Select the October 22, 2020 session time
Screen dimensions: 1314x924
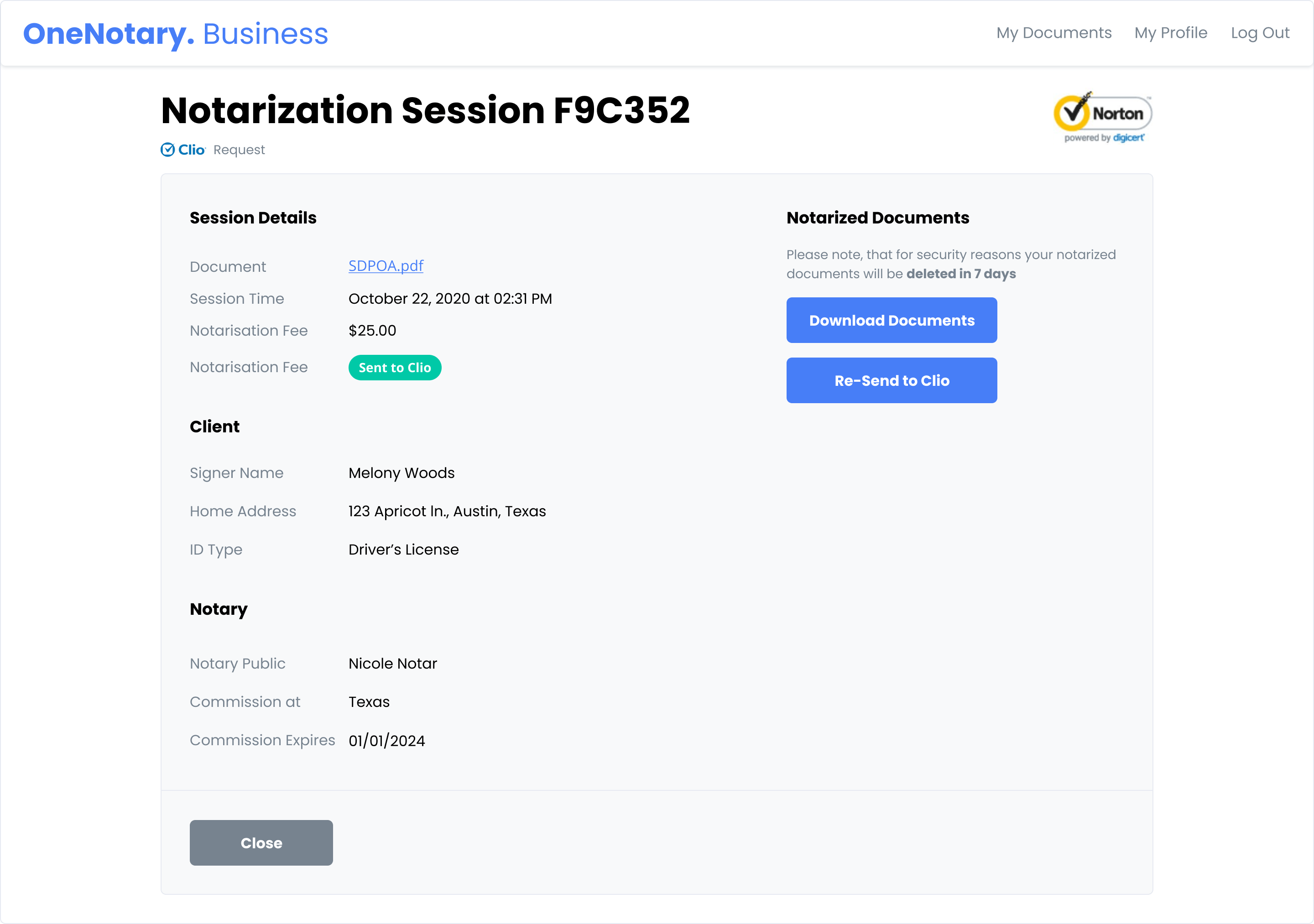coord(450,299)
